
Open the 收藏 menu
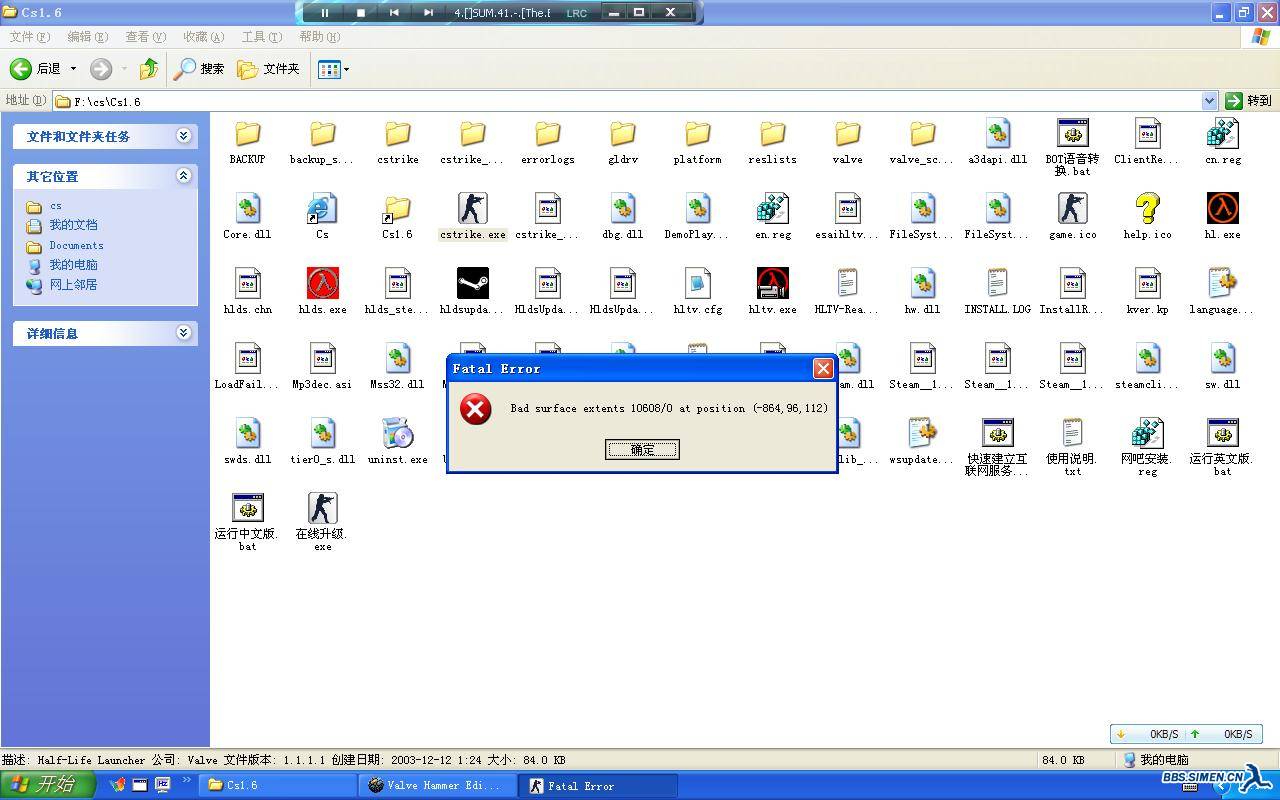pos(203,37)
